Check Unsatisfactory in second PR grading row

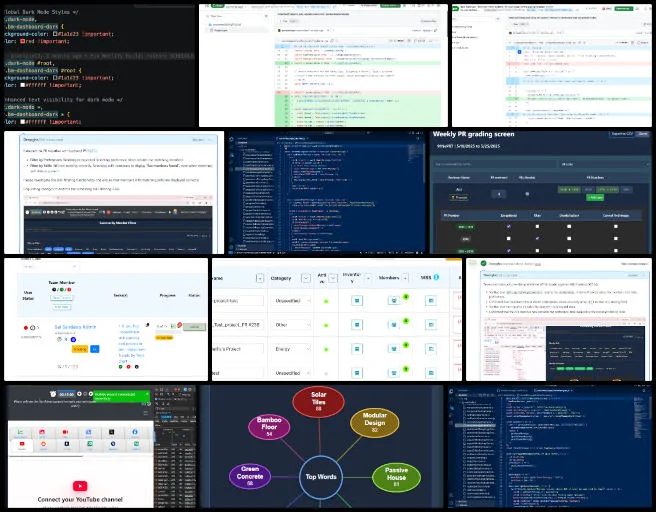[x=569, y=238]
